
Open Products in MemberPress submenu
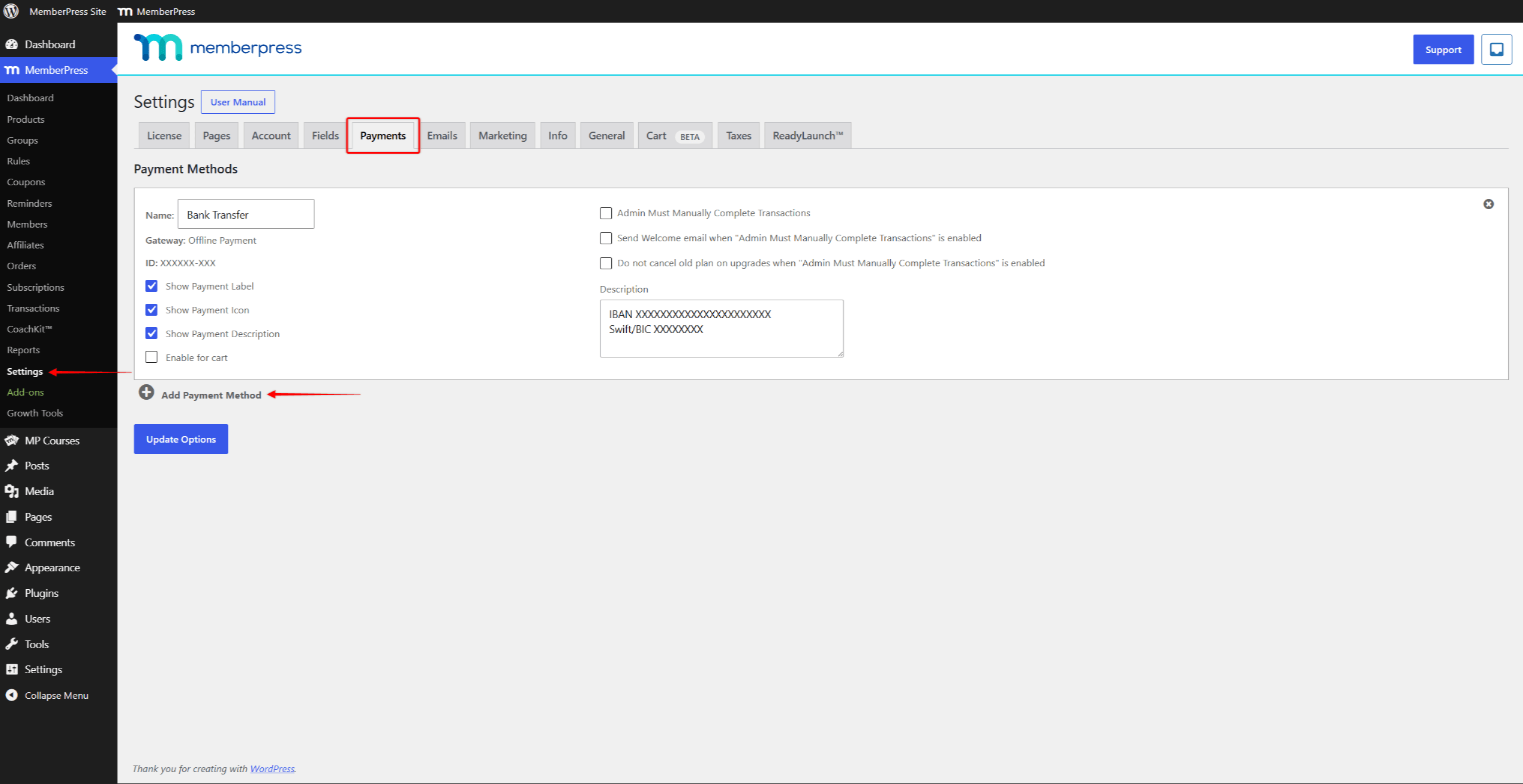[26, 120]
